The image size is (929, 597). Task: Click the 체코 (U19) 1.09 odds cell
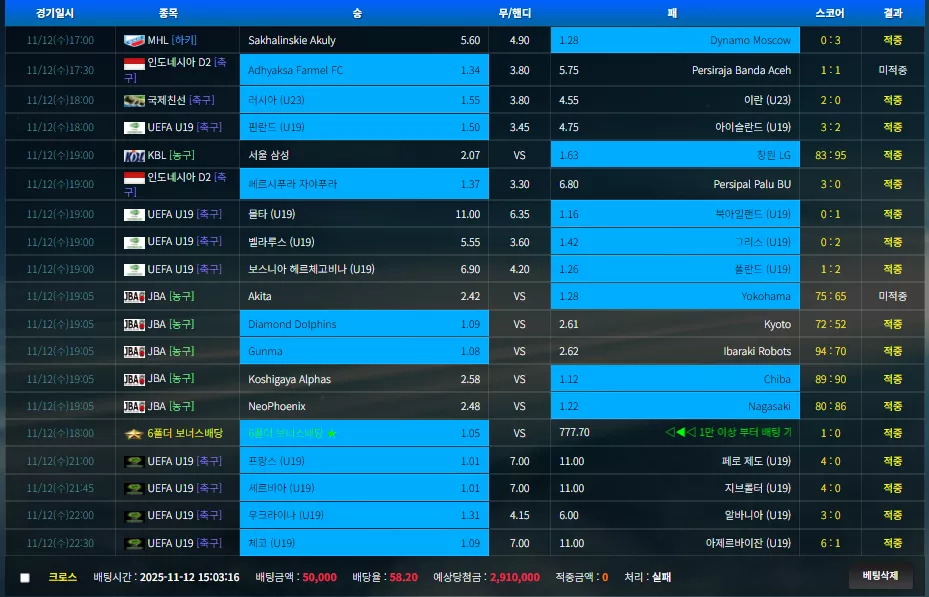pyautogui.click(x=364, y=543)
